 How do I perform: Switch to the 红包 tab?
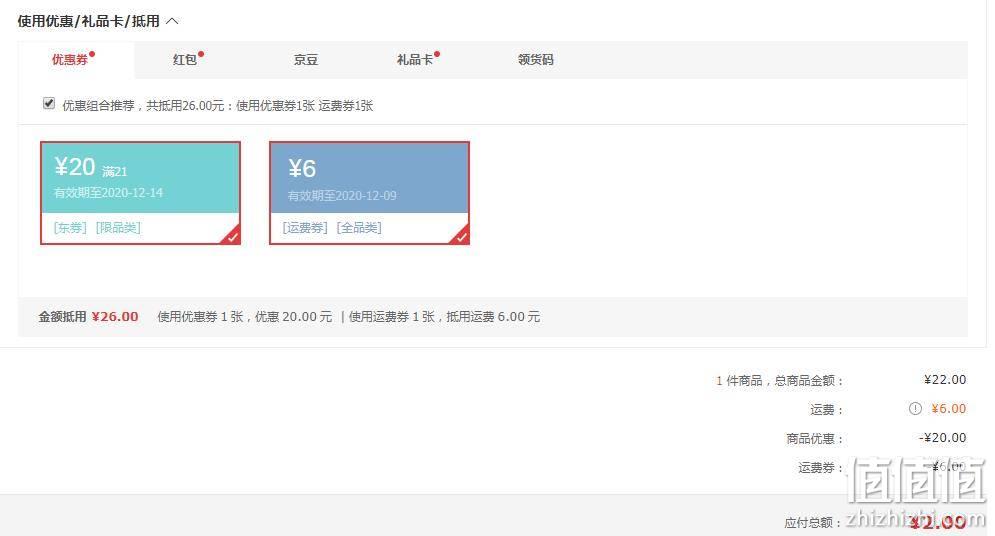coord(185,60)
